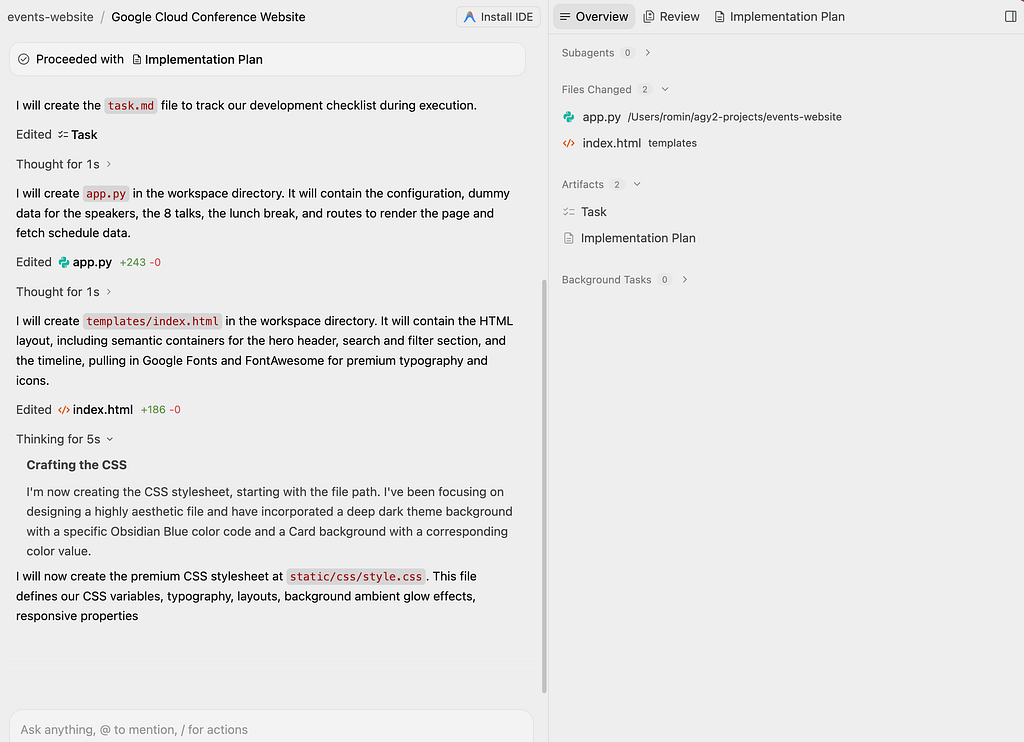This screenshot has height=742, width=1024.
Task: Click the checklist icon beside Edited Task
Action: pyautogui.click(x=63, y=135)
